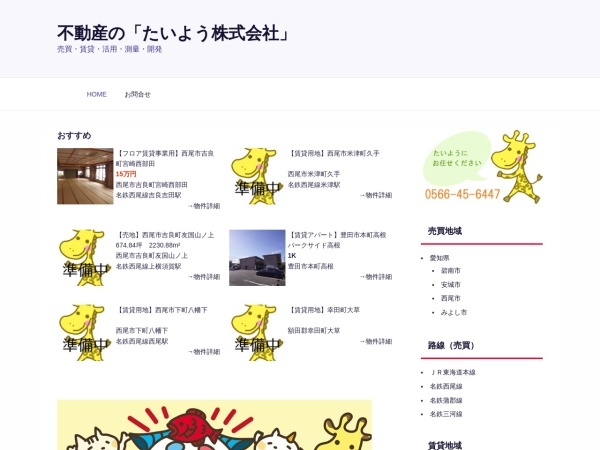600x450 pixels.
Task: Click tagline 売買・賃貸・活用・測量・開発
Action: [x=109, y=49]
